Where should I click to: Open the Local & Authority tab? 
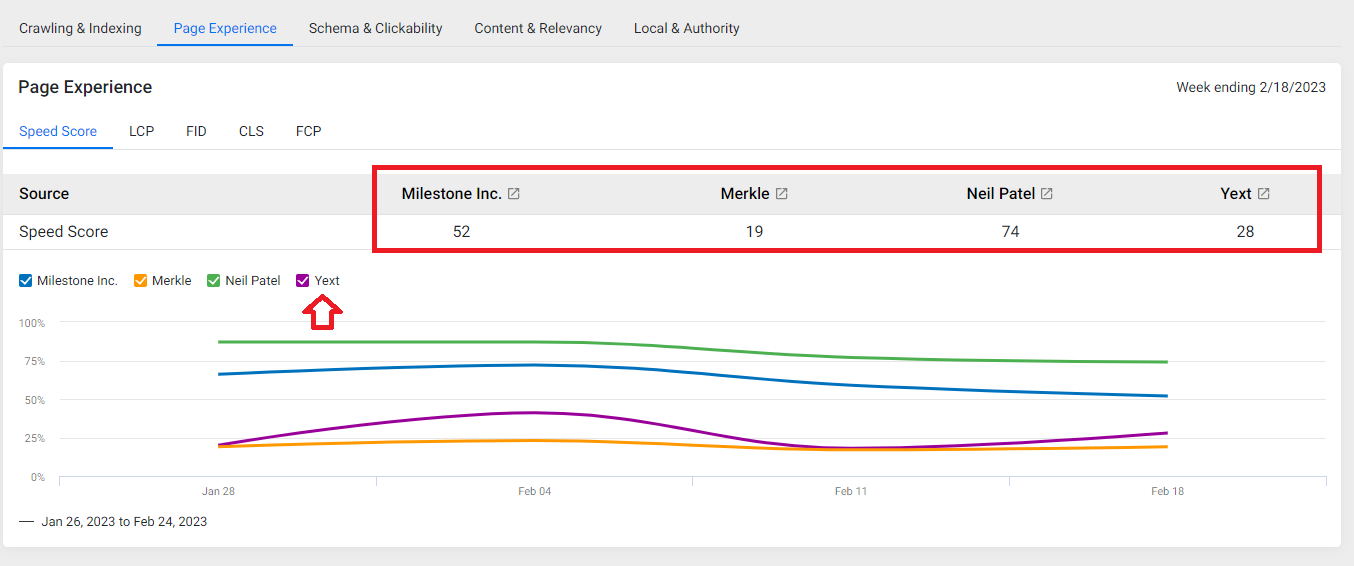click(x=687, y=28)
